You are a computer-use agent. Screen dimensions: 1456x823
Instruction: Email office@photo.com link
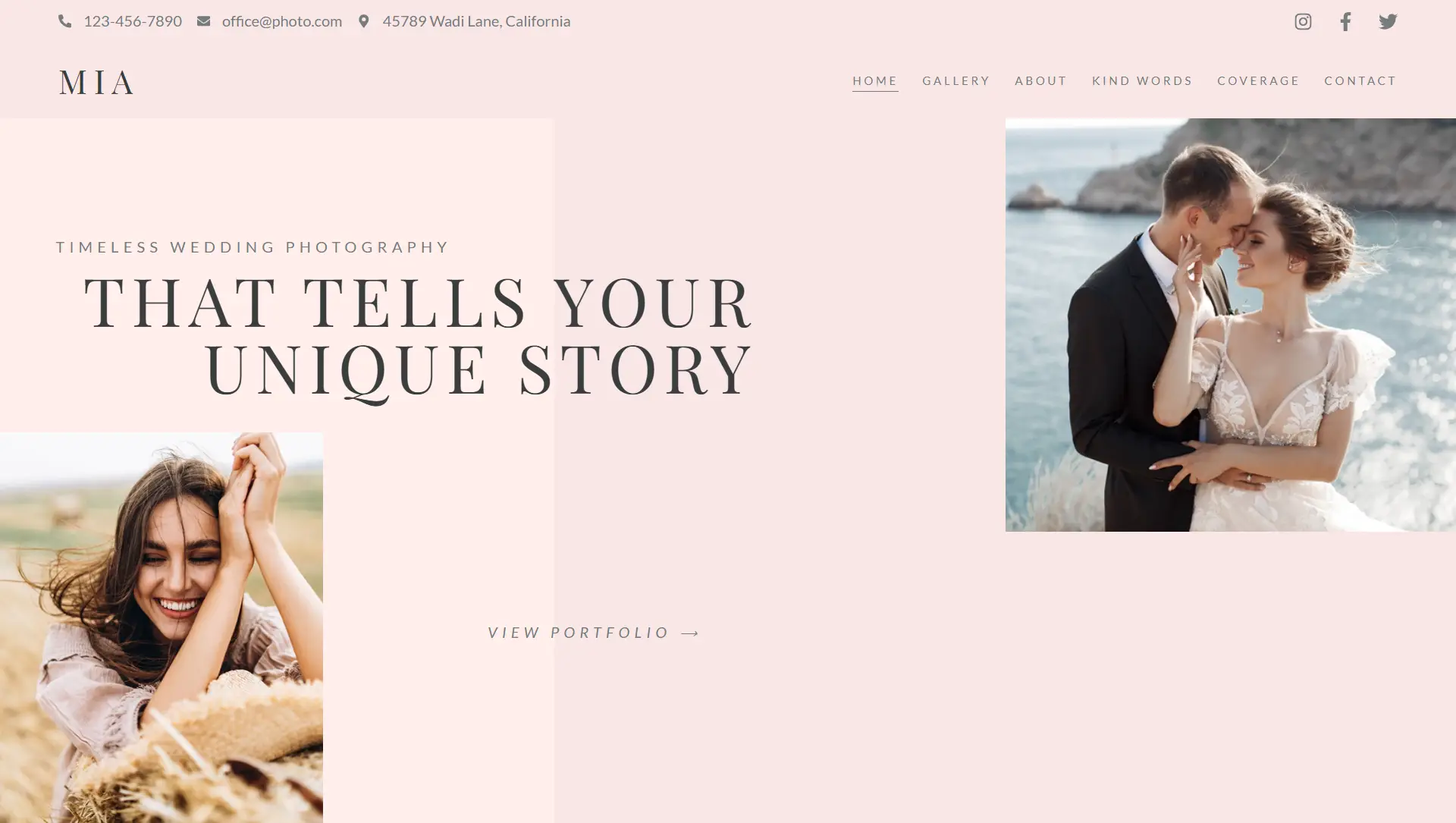pos(282,21)
